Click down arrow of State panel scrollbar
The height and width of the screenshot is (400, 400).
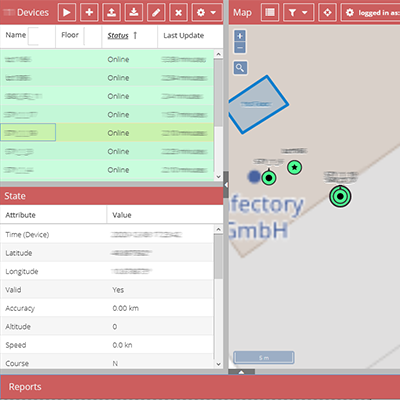pos(218,364)
